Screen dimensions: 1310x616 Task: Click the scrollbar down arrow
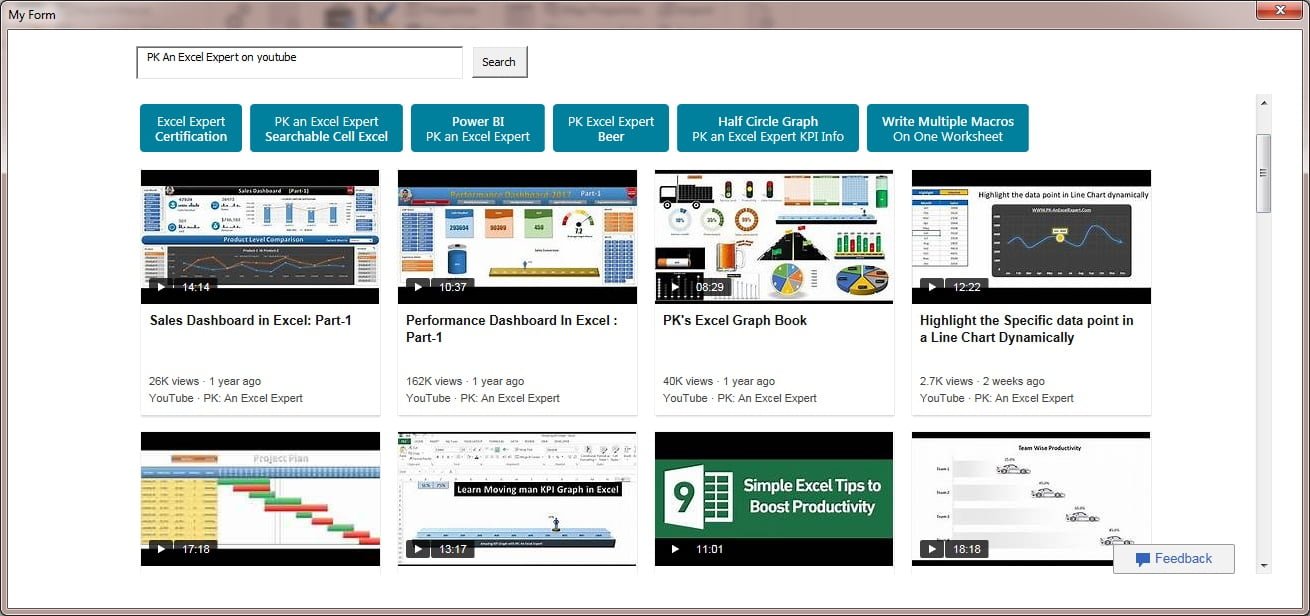[x=1264, y=566]
